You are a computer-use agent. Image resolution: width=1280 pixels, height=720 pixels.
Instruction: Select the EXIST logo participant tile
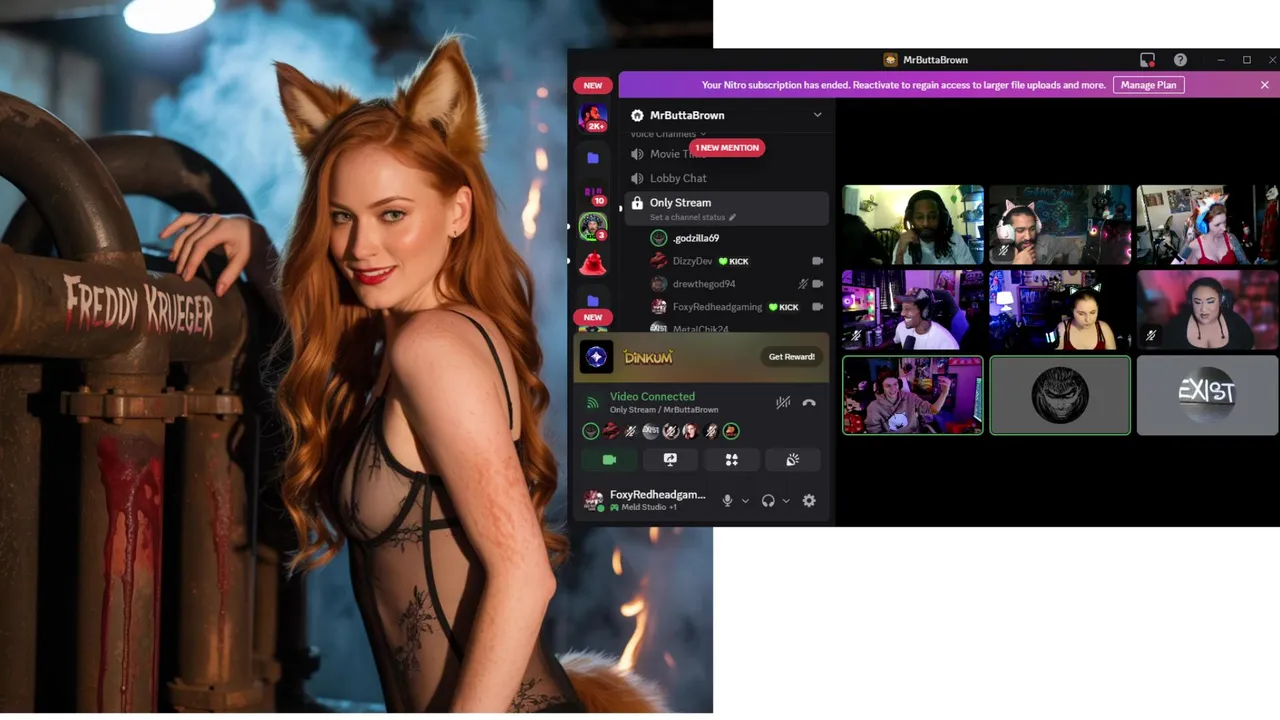point(1207,395)
